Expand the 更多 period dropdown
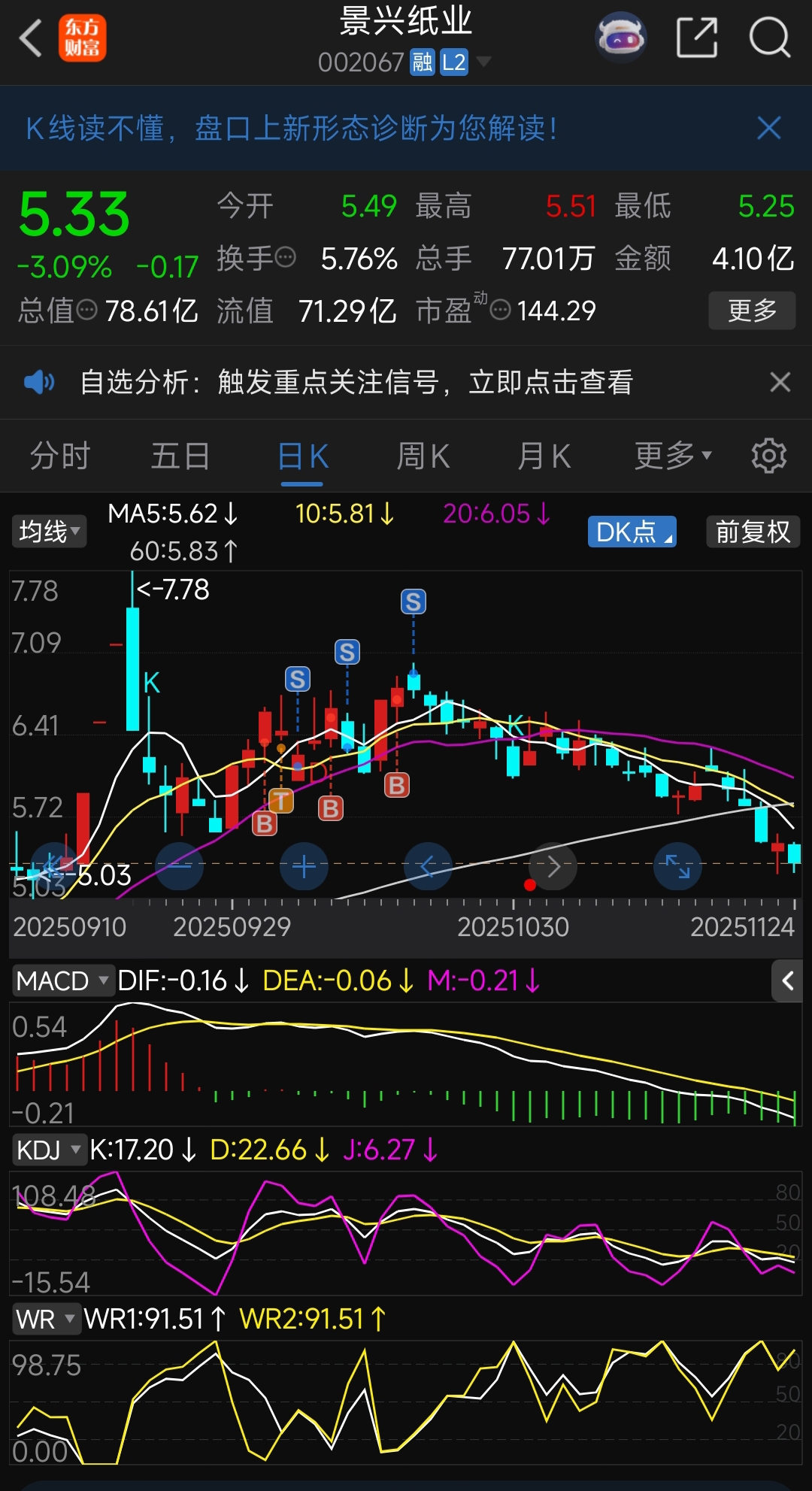Screen dimensions: 812x1491 pos(673,456)
